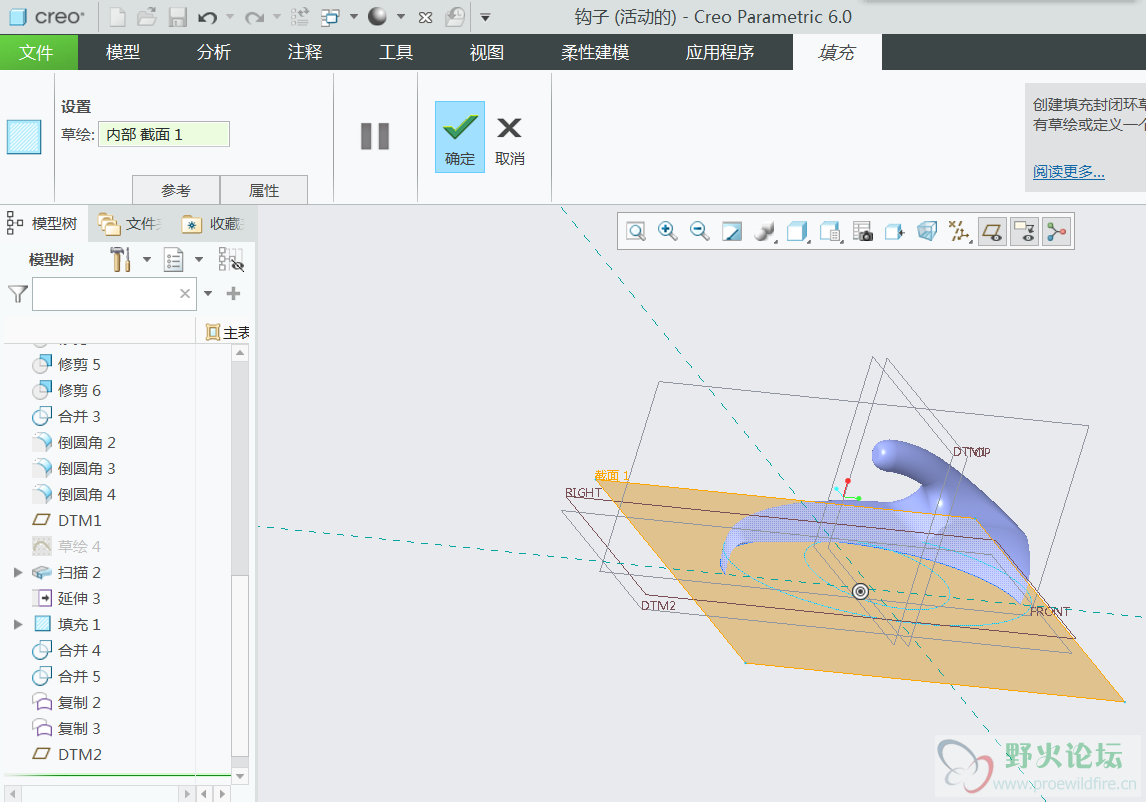Click the Zoom In magnifier icon
This screenshot has height=802, width=1146.
(x=667, y=232)
